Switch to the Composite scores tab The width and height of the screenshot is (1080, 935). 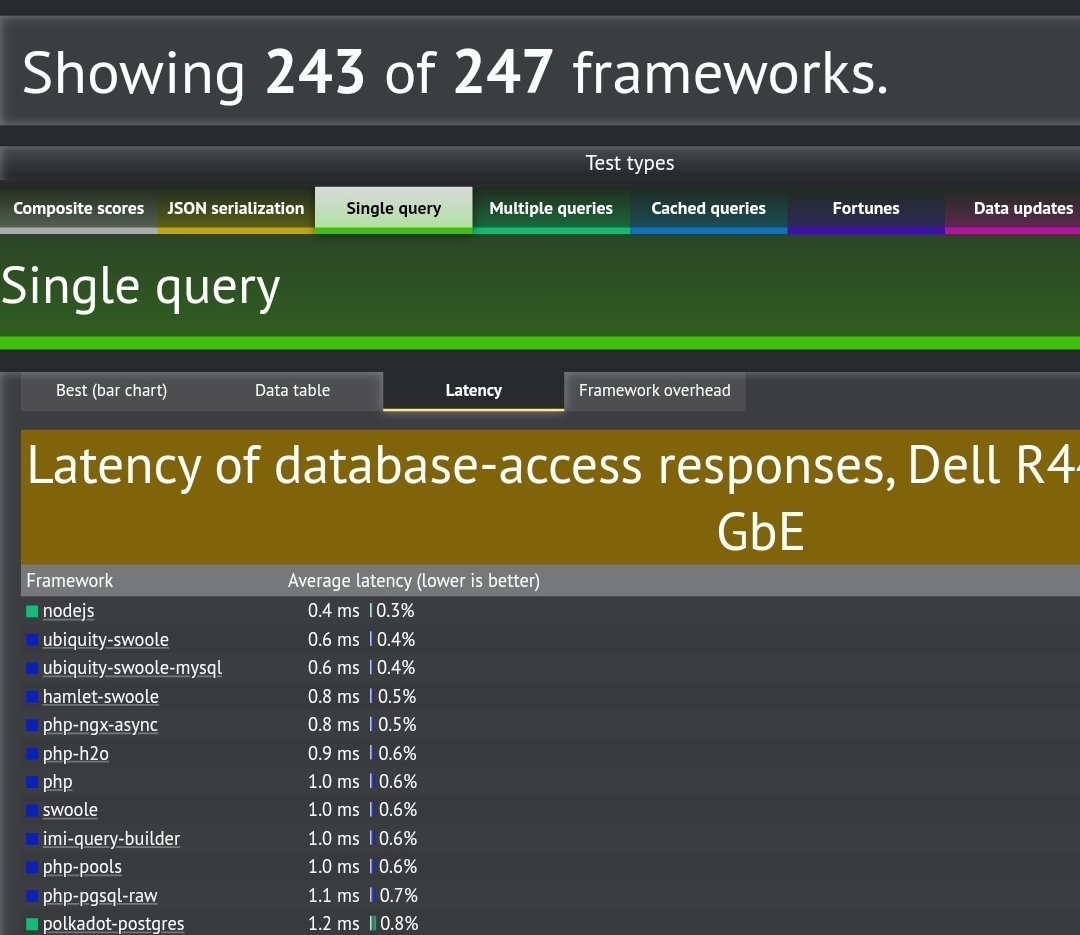coord(78,209)
